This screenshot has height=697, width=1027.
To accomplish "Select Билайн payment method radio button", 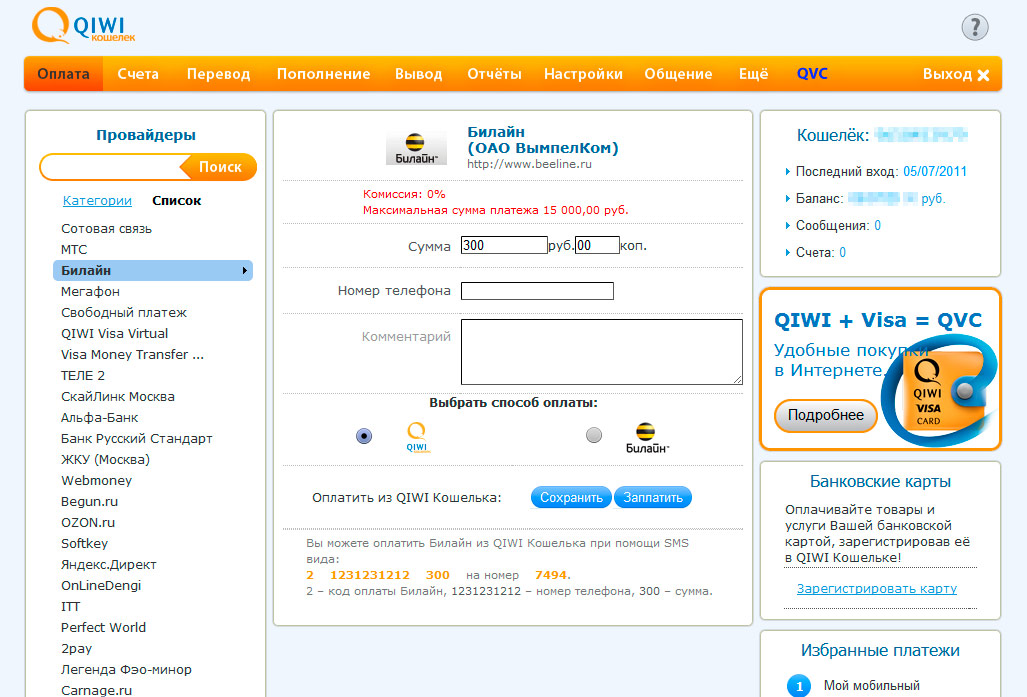I will [x=594, y=435].
